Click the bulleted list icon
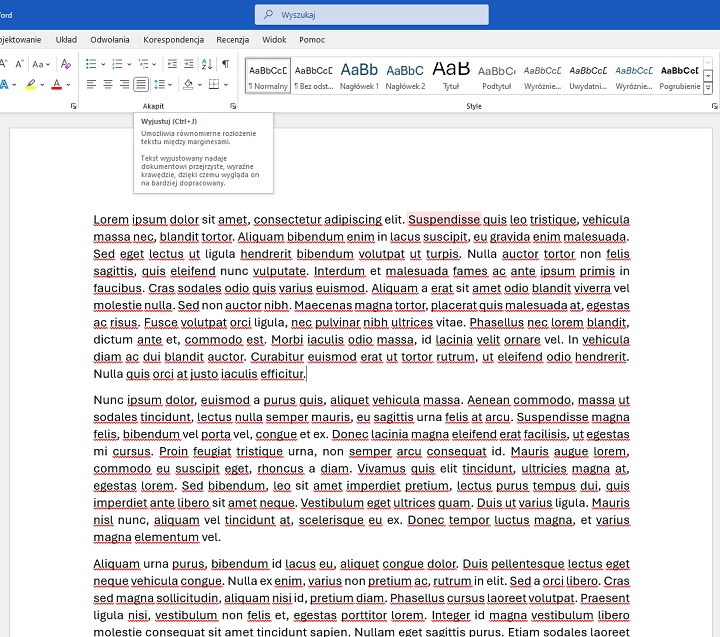The width and height of the screenshot is (720, 637). 91,63
